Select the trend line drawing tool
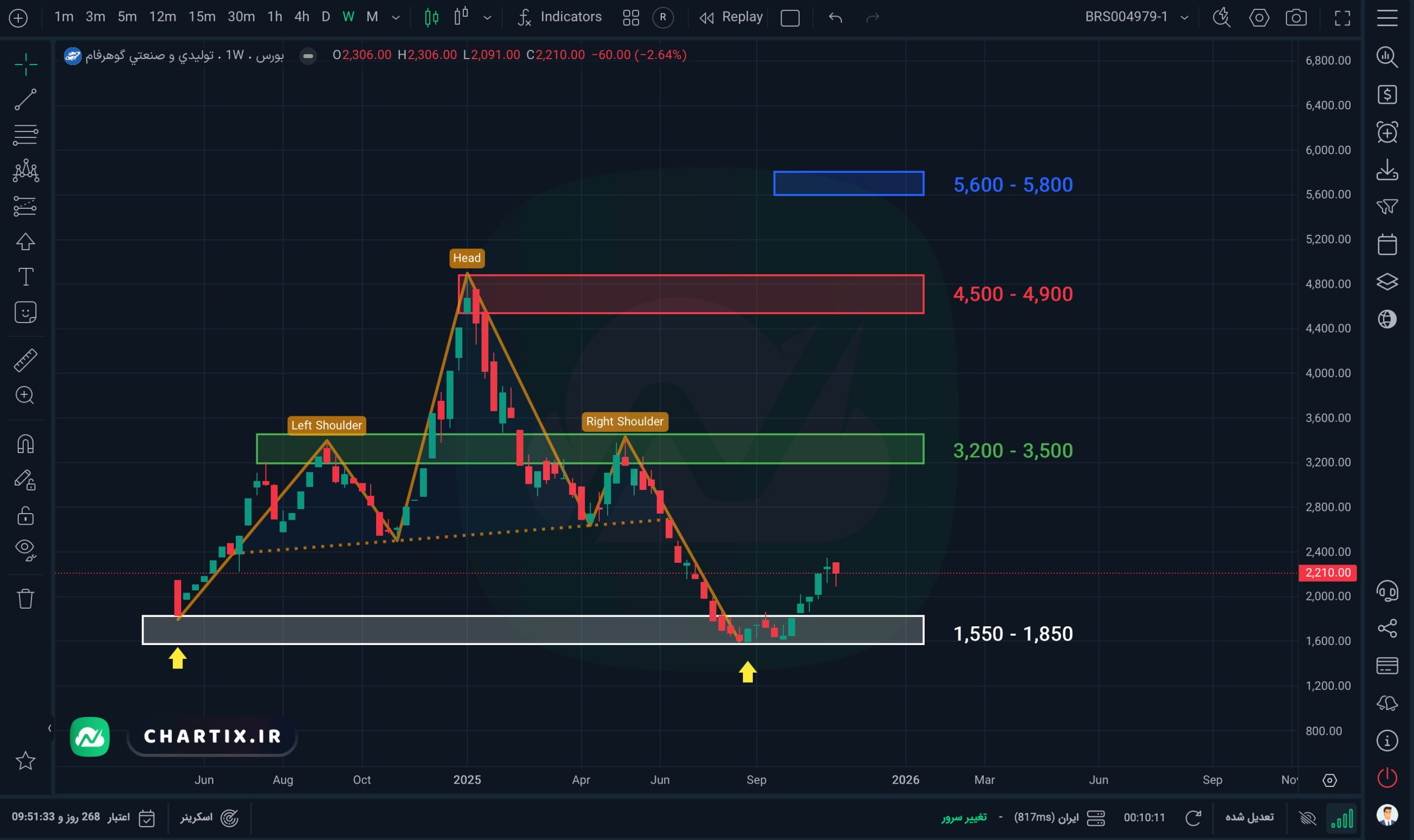 (25, 99)
